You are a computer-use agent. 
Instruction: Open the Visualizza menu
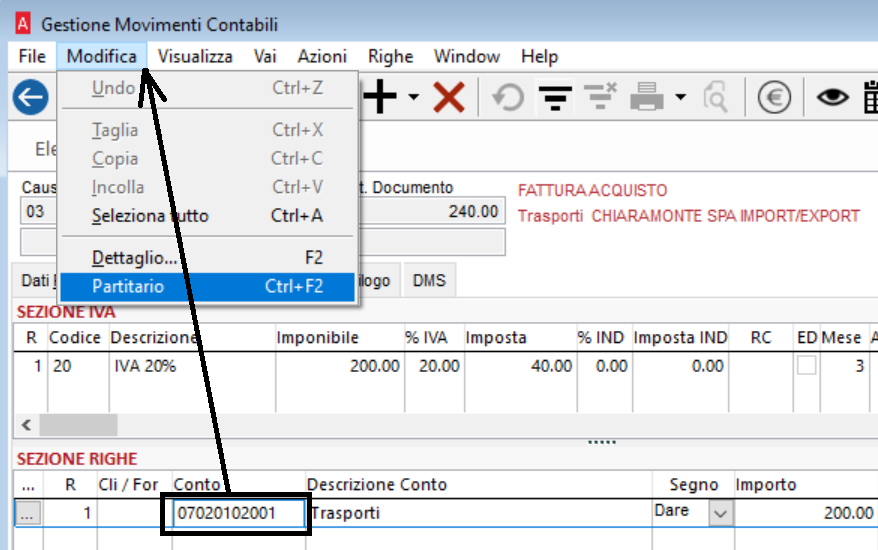195,56
